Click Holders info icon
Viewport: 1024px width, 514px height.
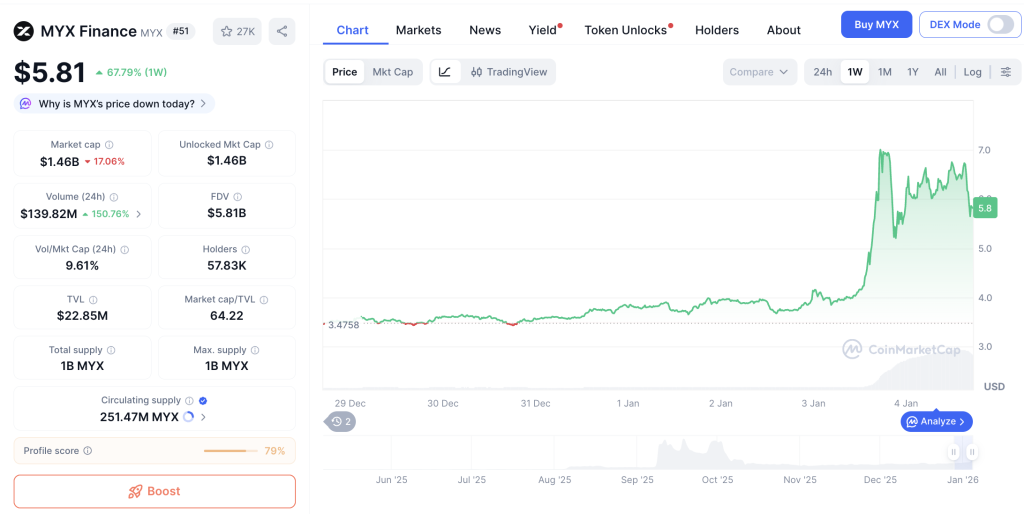pos(246,249)
